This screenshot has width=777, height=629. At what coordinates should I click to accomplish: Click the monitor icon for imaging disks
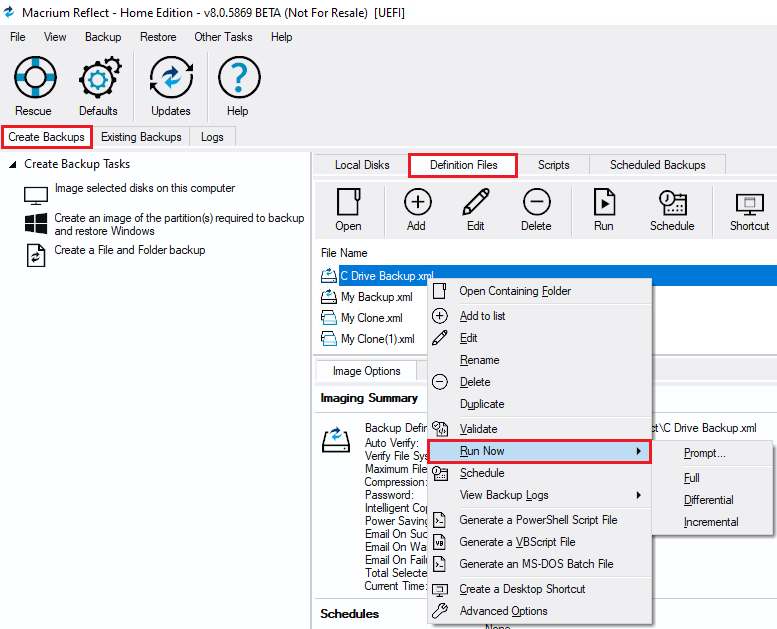point(36,195)
